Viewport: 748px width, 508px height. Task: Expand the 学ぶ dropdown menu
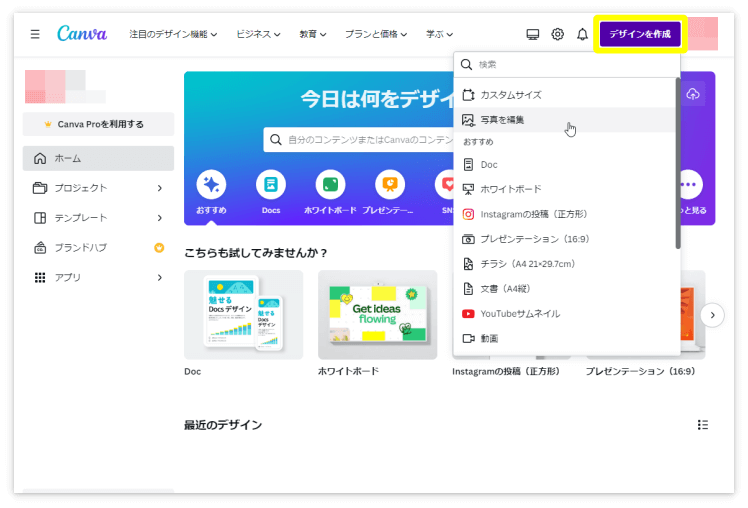(x=439, y=34)
